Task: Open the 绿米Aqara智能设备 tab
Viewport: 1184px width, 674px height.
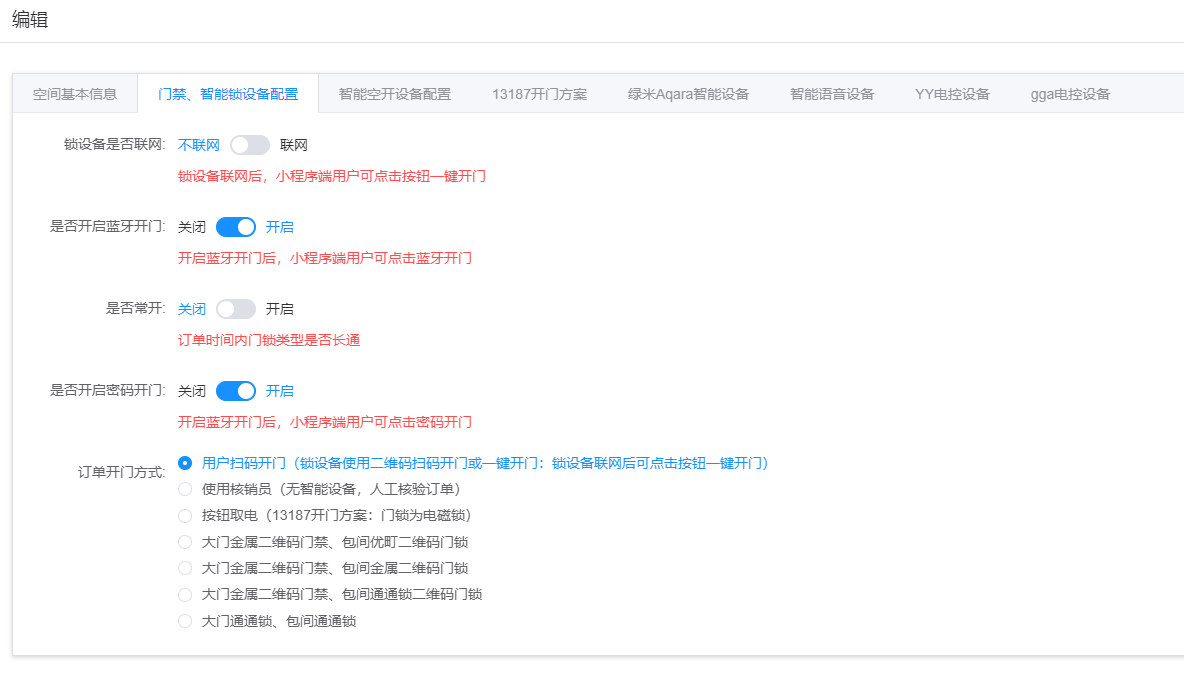Action: pyautogui.click(x=688, y=94)
